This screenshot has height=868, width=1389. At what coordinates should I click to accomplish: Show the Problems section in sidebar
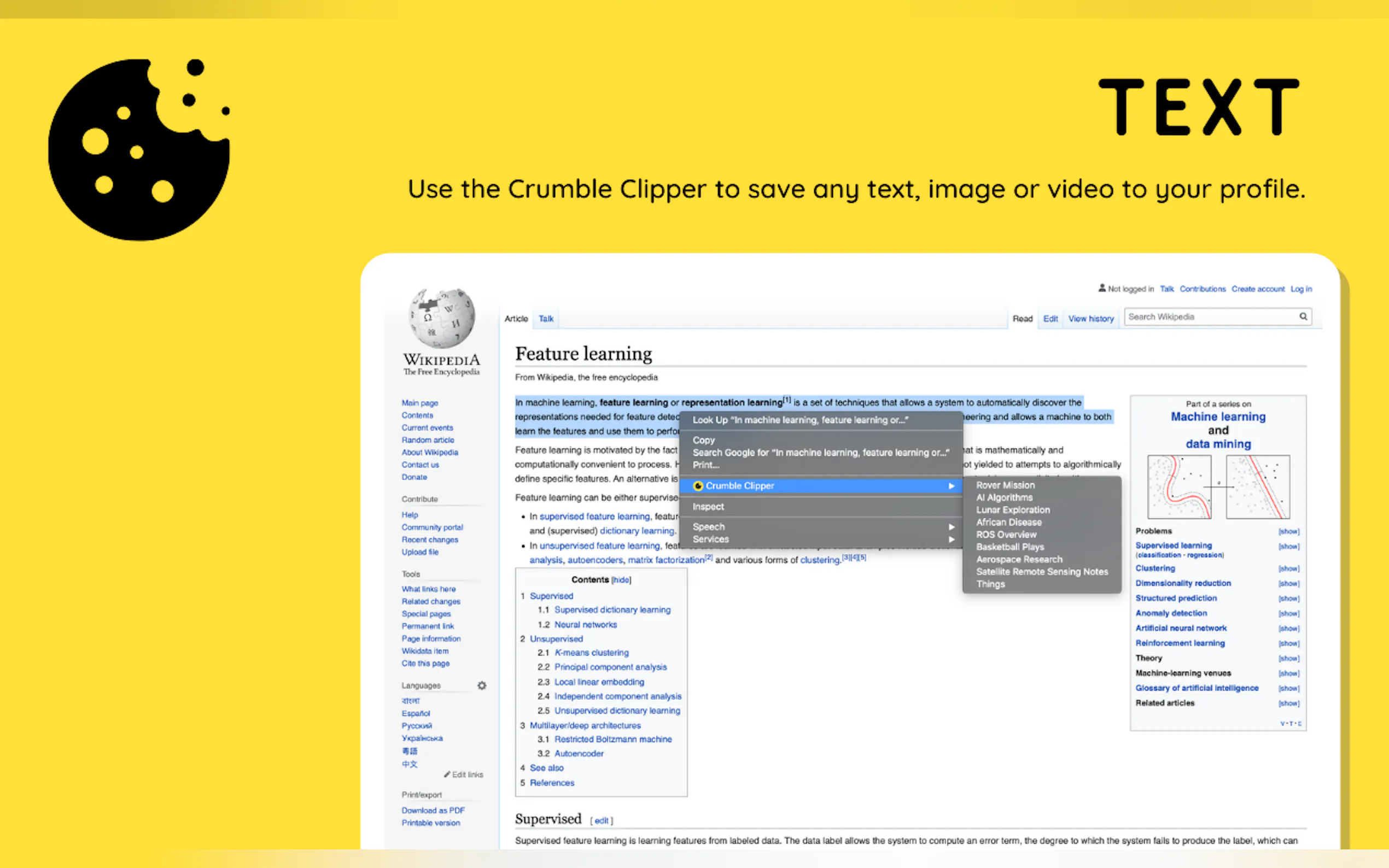pos(1288,532)
